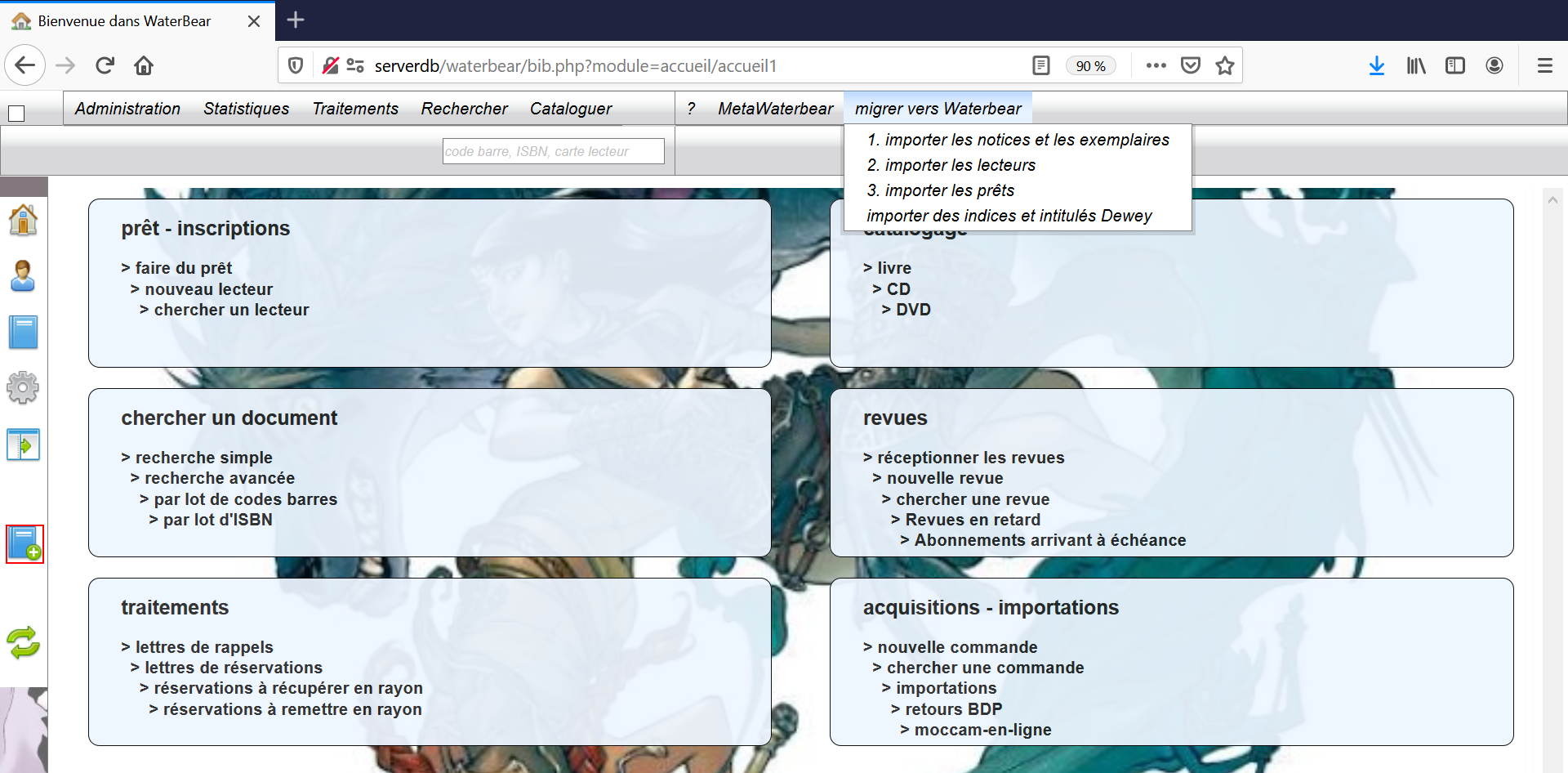Open the Traitements menu
This screenshot has width=1568, height=773.
(355, 109)
